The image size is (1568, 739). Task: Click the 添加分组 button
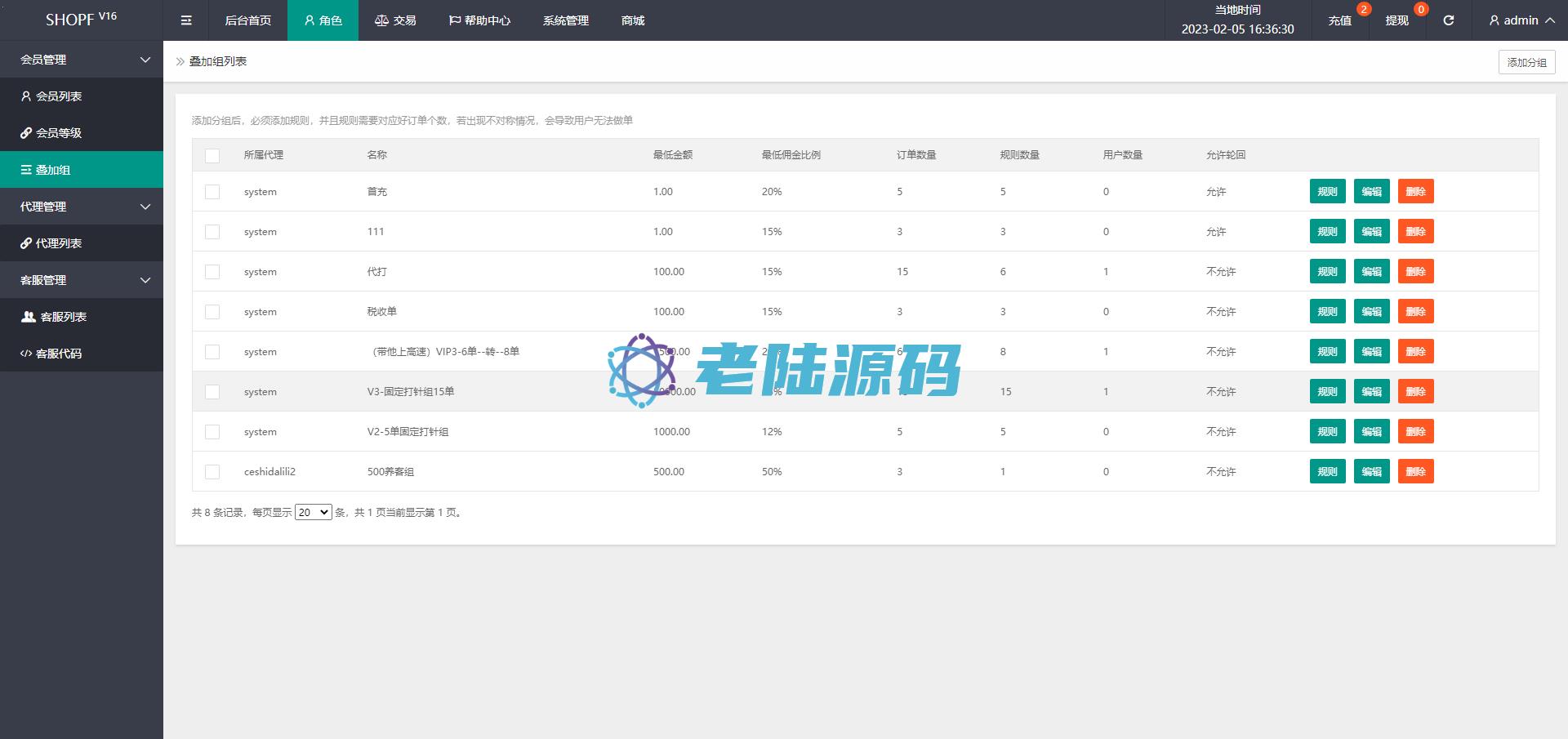[x=1526, y=62]
